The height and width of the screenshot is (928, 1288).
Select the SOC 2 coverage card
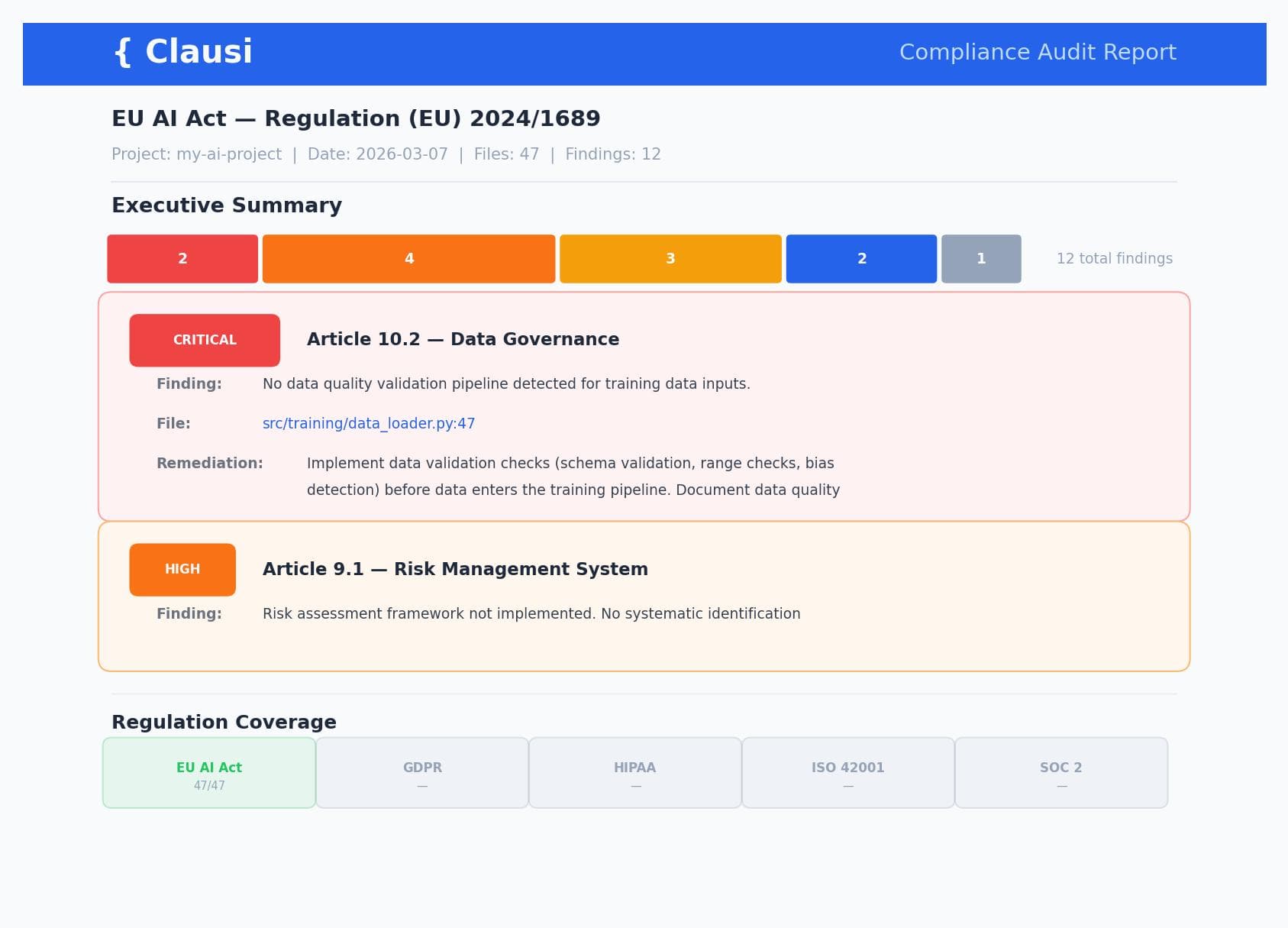(1060, 772)
